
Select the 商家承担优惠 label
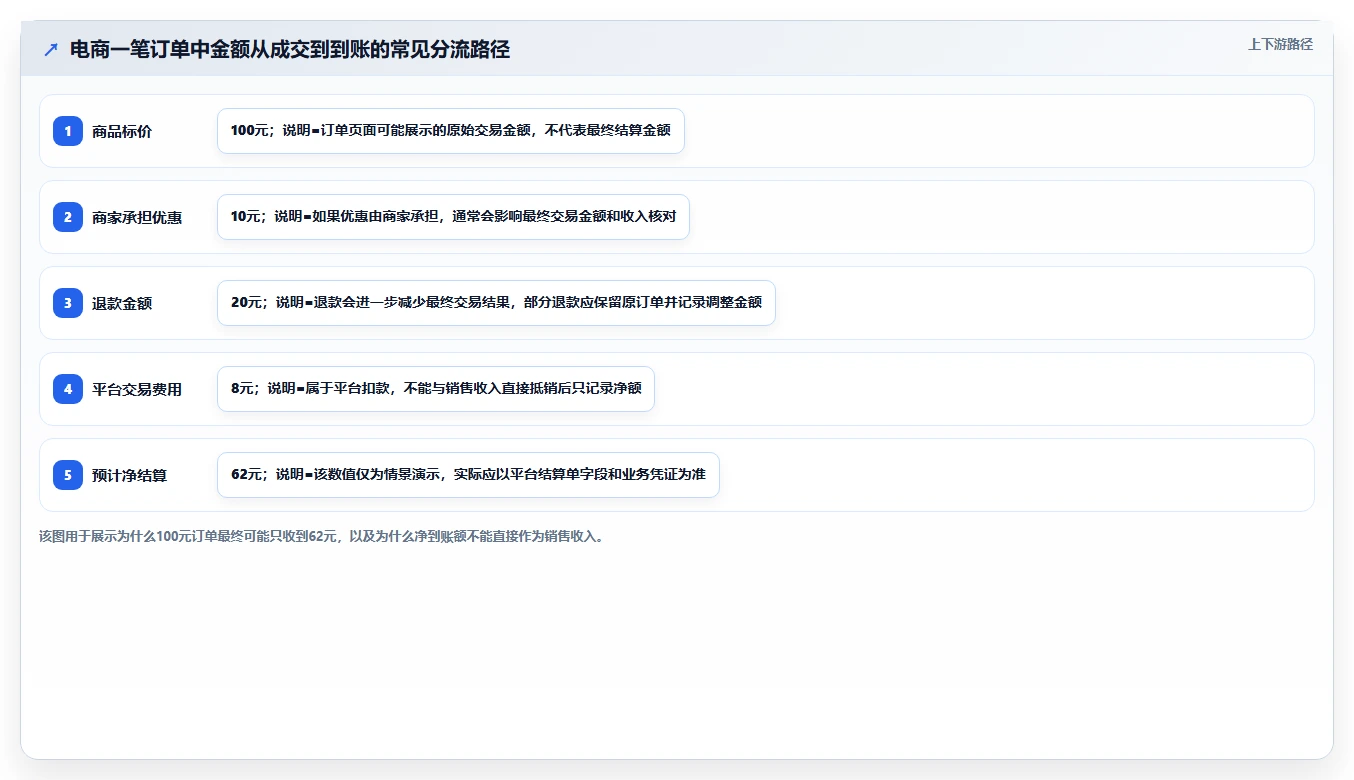coord(137,217)
